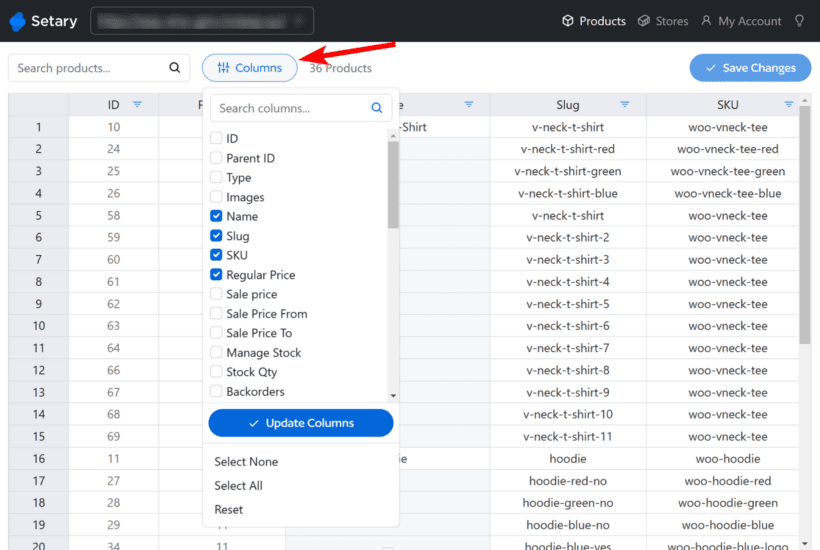Open the store URL selector in header

click(202, 21)
